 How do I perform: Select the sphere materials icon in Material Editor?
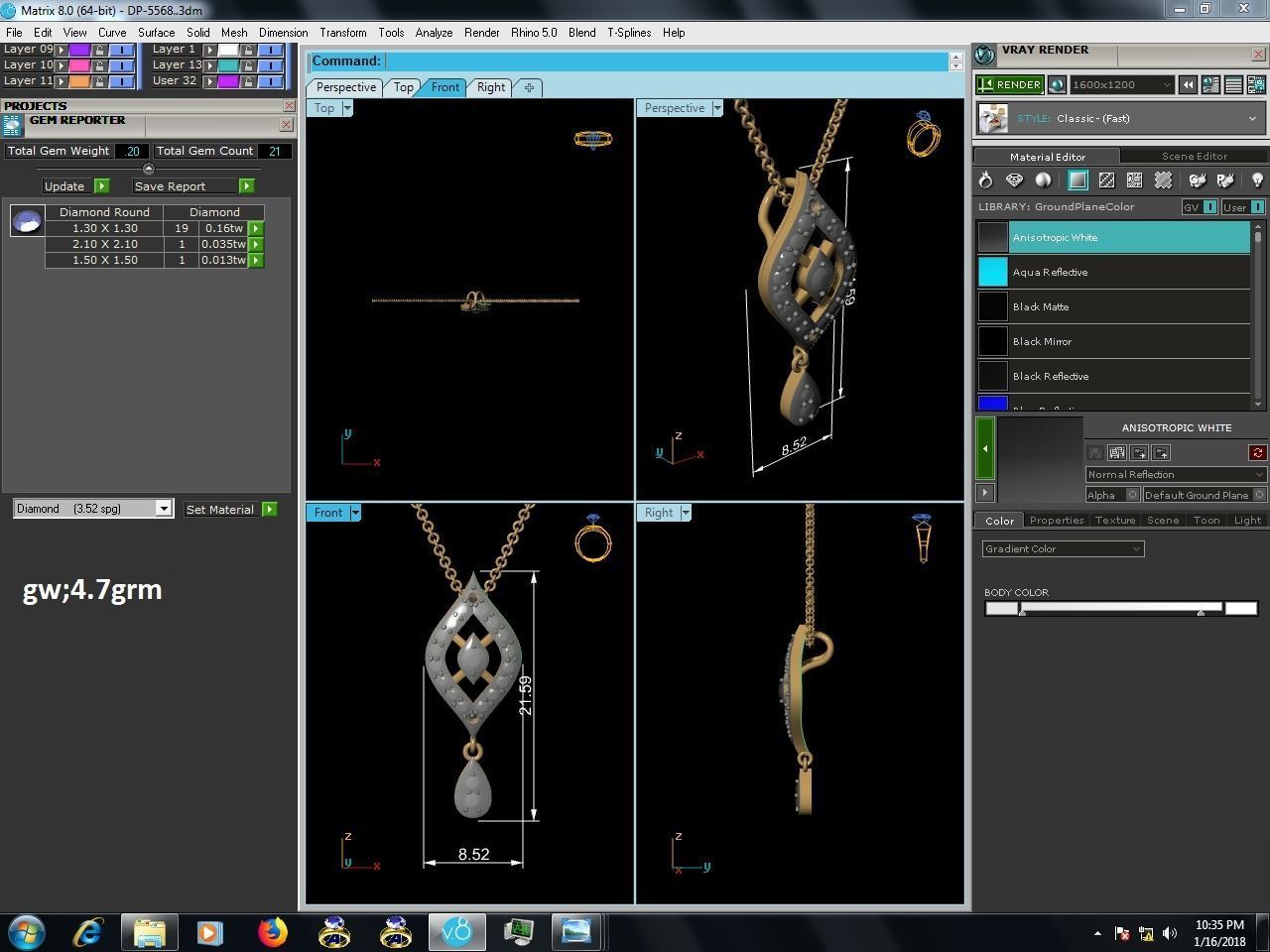point(1043,180)
